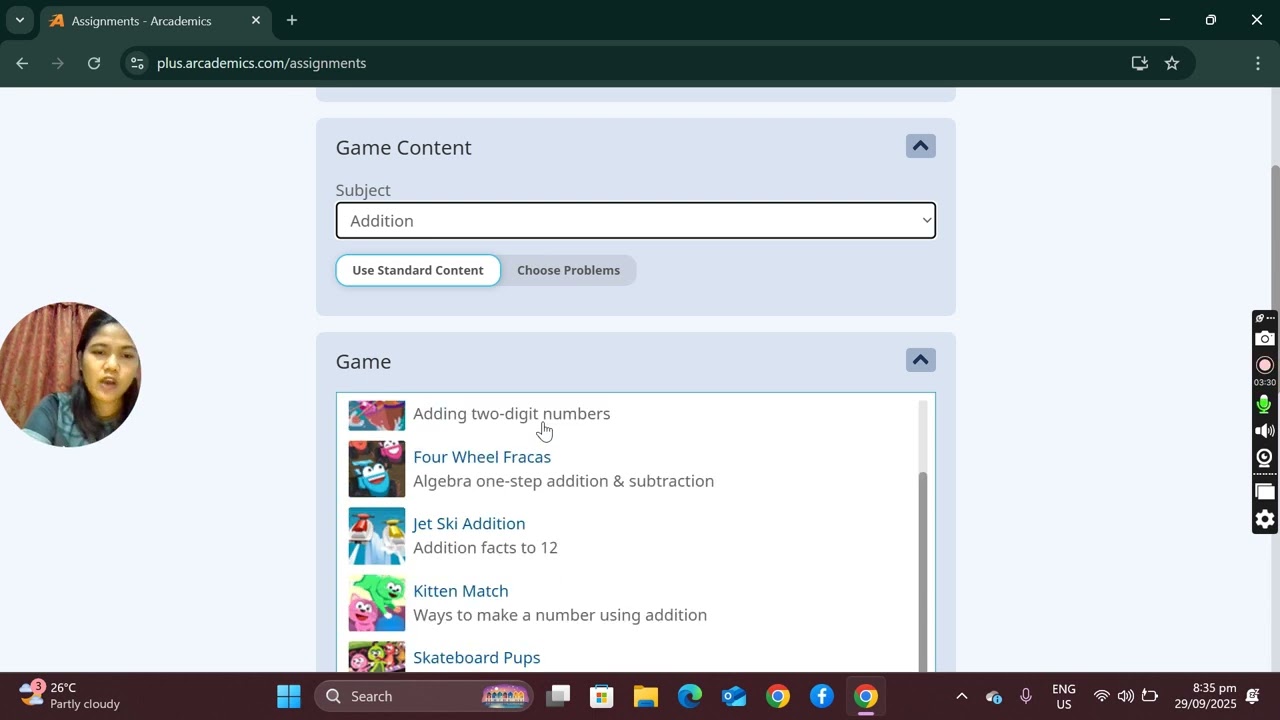Click the Skateboard Pups thumbnail image
This screenshot has width=1280, height=720.
coord(377,657)
